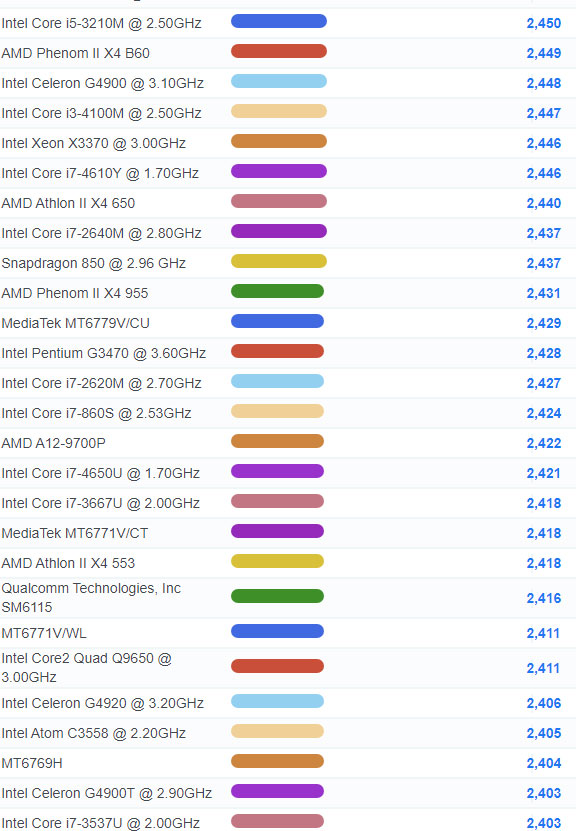Open Intel Core i7-4650U @ 1.70GHz
The width and height of the screenshot is (576, 831).
coord(100,473)
